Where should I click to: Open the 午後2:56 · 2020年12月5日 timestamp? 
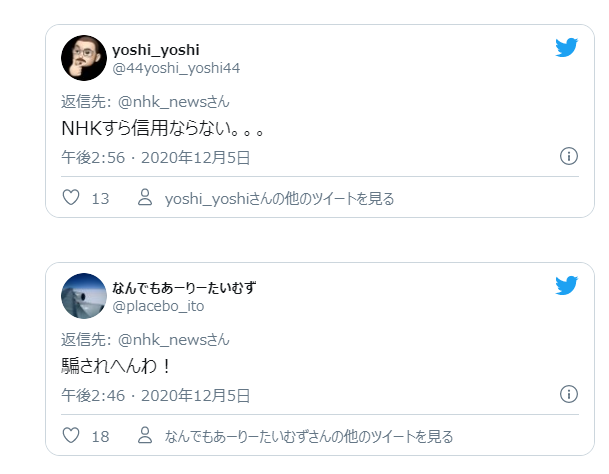155,158
